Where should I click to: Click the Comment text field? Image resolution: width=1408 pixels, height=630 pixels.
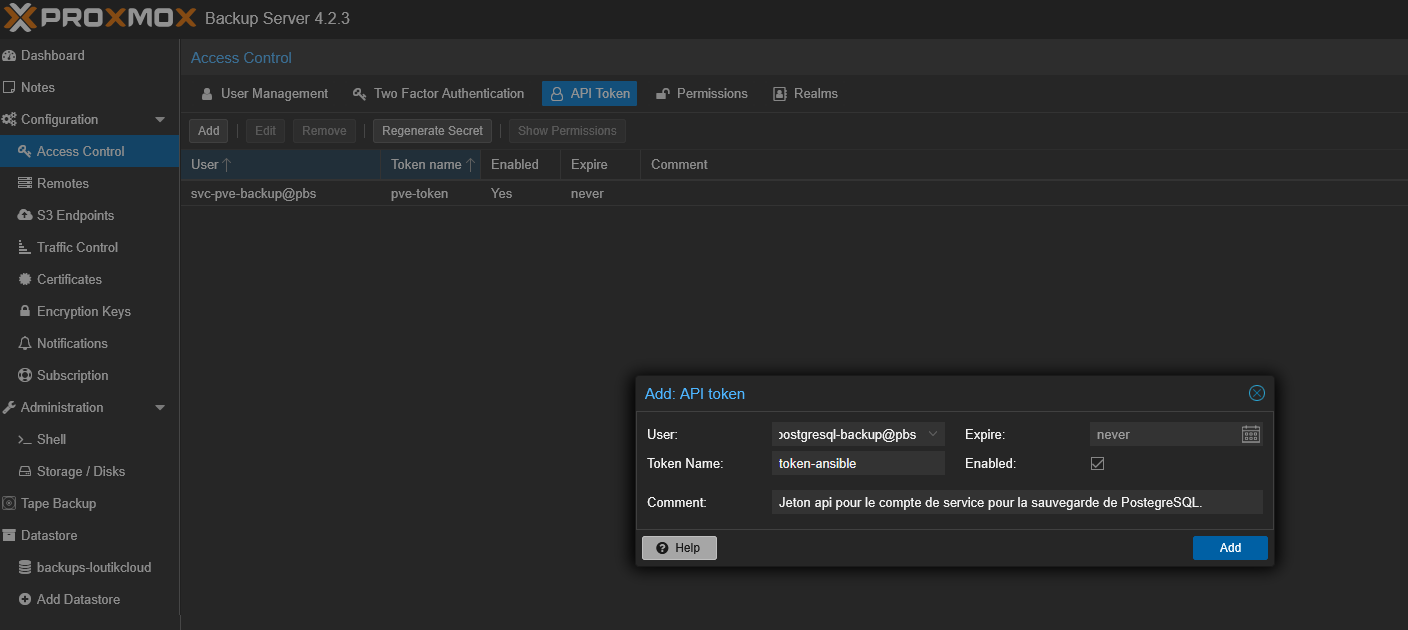pos(1017,502)
